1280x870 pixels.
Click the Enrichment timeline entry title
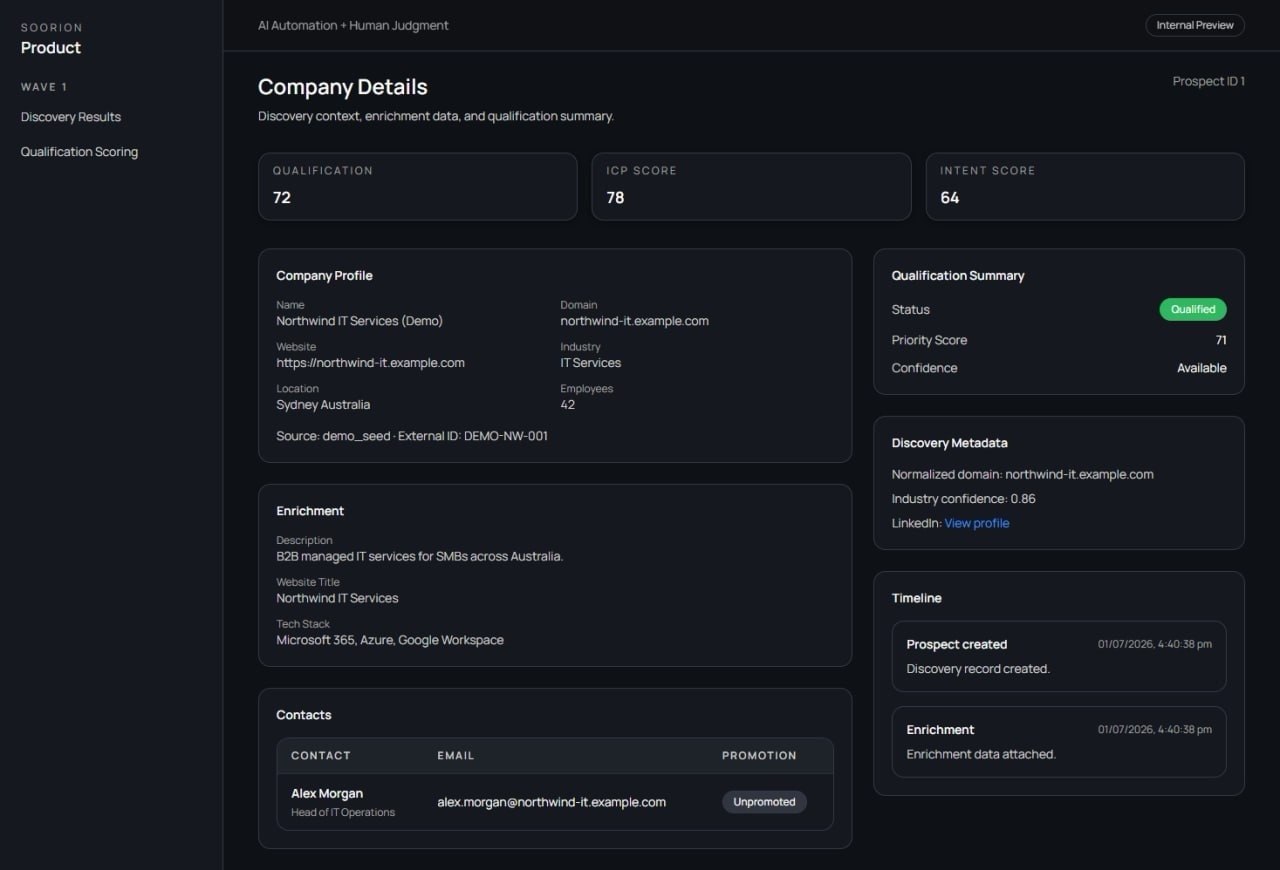[x=940, y=730]
